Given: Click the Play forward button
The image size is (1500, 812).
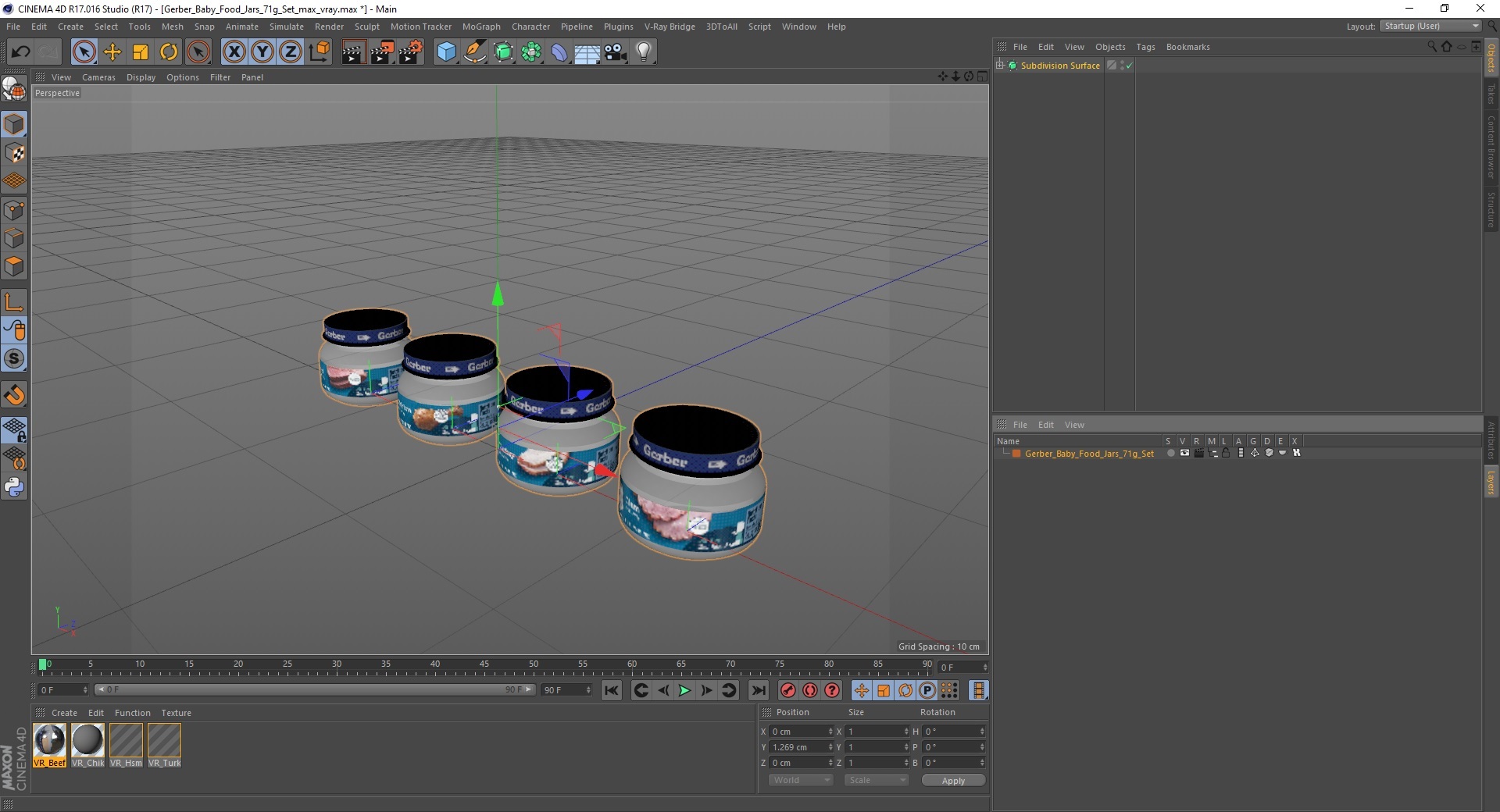Looking at the screenshot, I should tap(684, 690).
